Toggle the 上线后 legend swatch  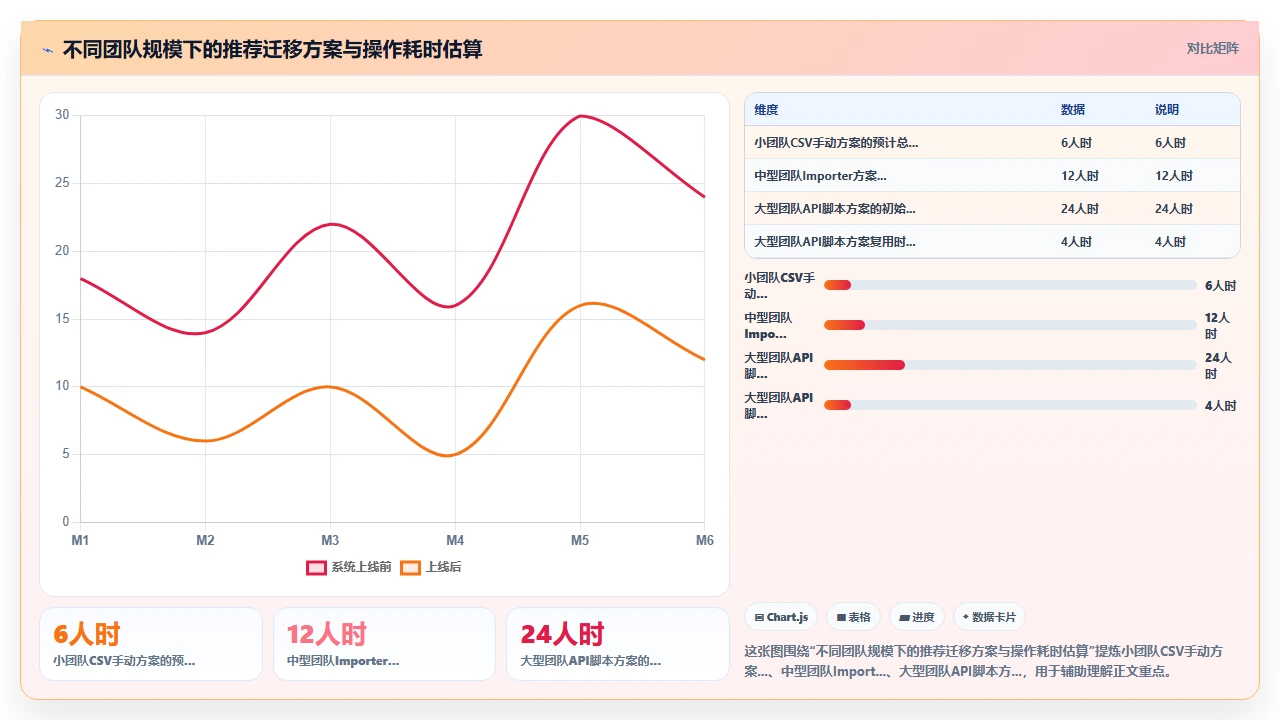pos(410,567)
